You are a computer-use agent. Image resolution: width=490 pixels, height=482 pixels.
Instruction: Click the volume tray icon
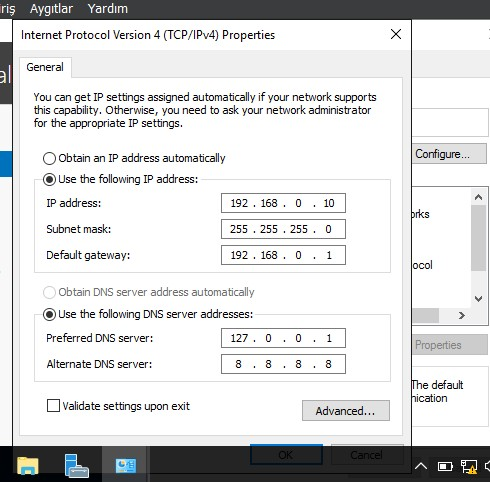487,466
